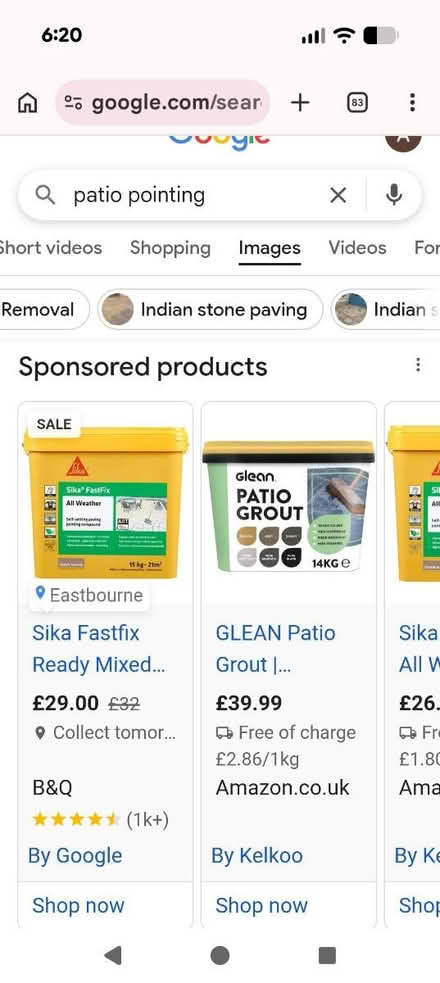The width and height of the screenshot is (440, 983).
Task: Select the Removal filter chip
Action: pyautogui.click(x=41, y=309)
